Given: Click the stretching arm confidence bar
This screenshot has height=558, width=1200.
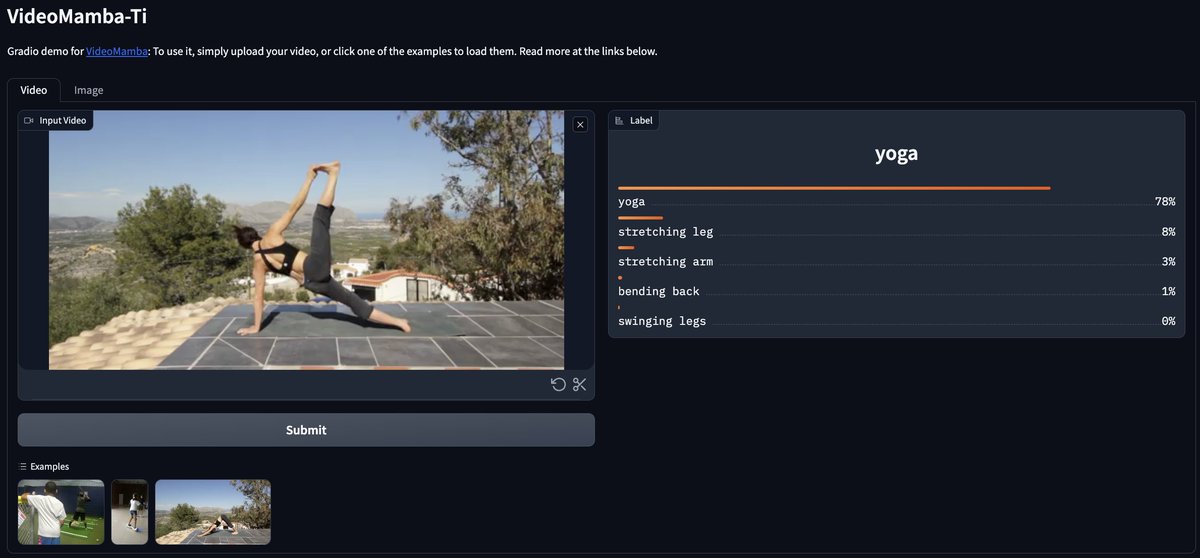Looking at the screenshot, I should (626, 247).
